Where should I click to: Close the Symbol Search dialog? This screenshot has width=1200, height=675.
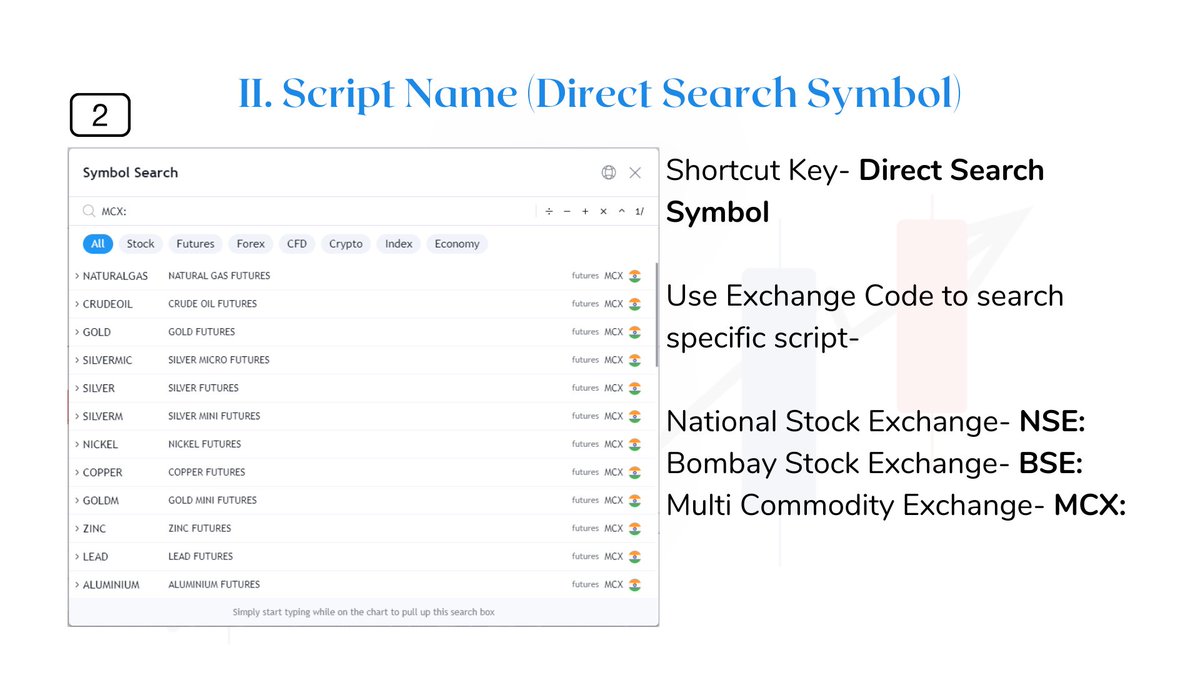point(635,173)
